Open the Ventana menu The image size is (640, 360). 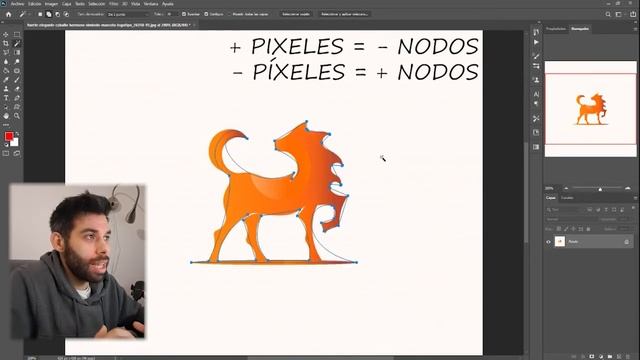tap(151, 4)
